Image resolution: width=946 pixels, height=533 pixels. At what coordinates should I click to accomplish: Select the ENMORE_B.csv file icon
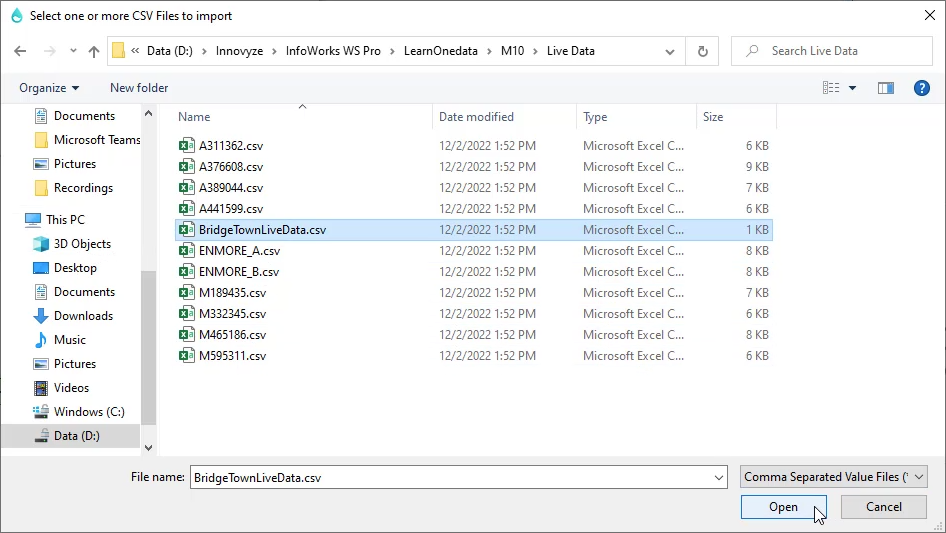(x=186, y=272)
